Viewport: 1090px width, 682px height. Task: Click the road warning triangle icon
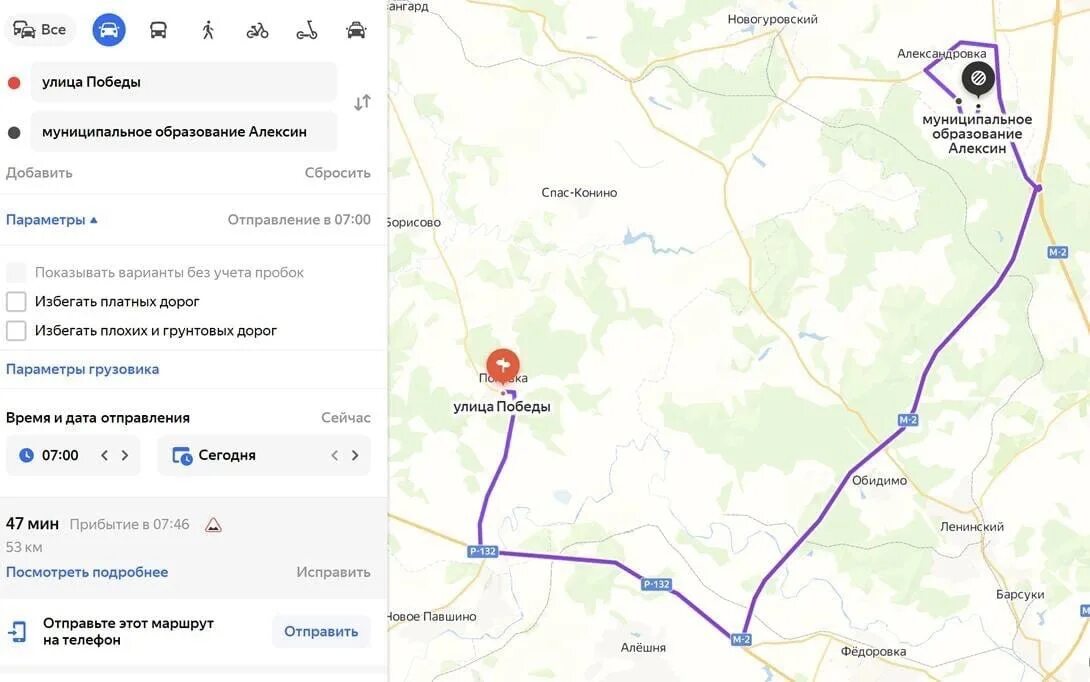213,525
